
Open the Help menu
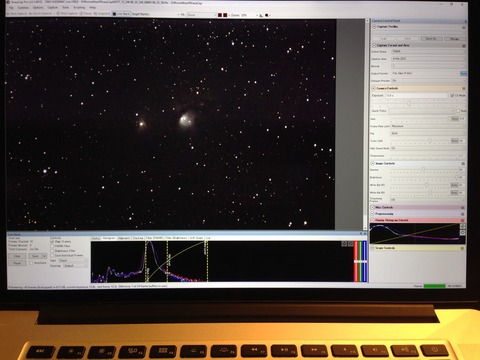pyautogui.click(x=92, y=7)
